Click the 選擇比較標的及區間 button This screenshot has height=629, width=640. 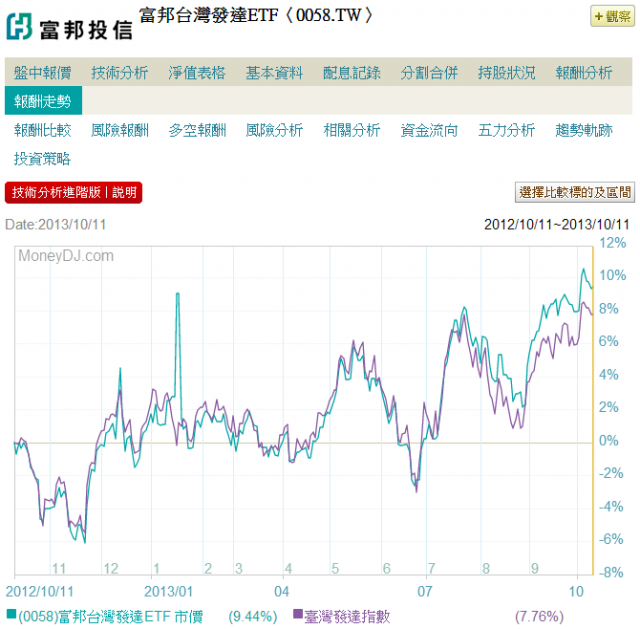575,192
